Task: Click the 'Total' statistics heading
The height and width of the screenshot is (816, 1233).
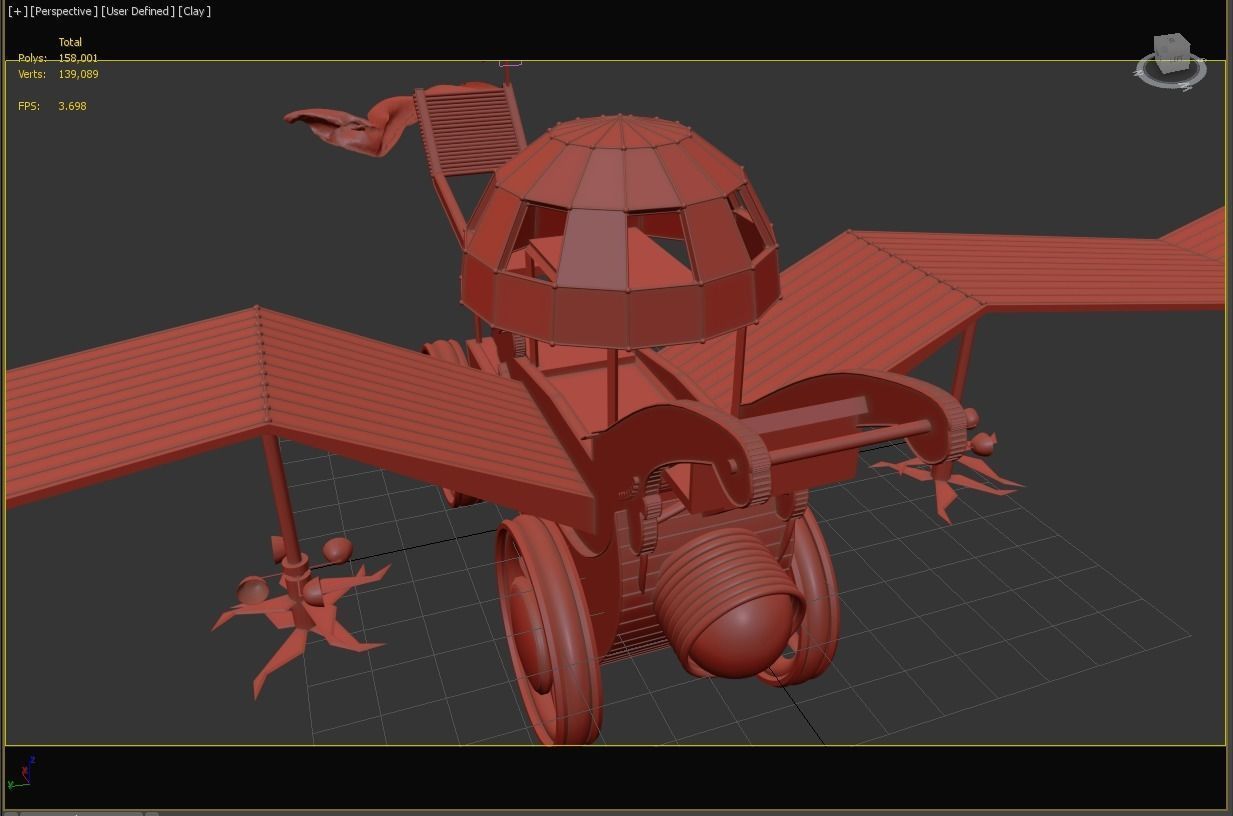Action: pyautogui.click(x=70, y=42)
